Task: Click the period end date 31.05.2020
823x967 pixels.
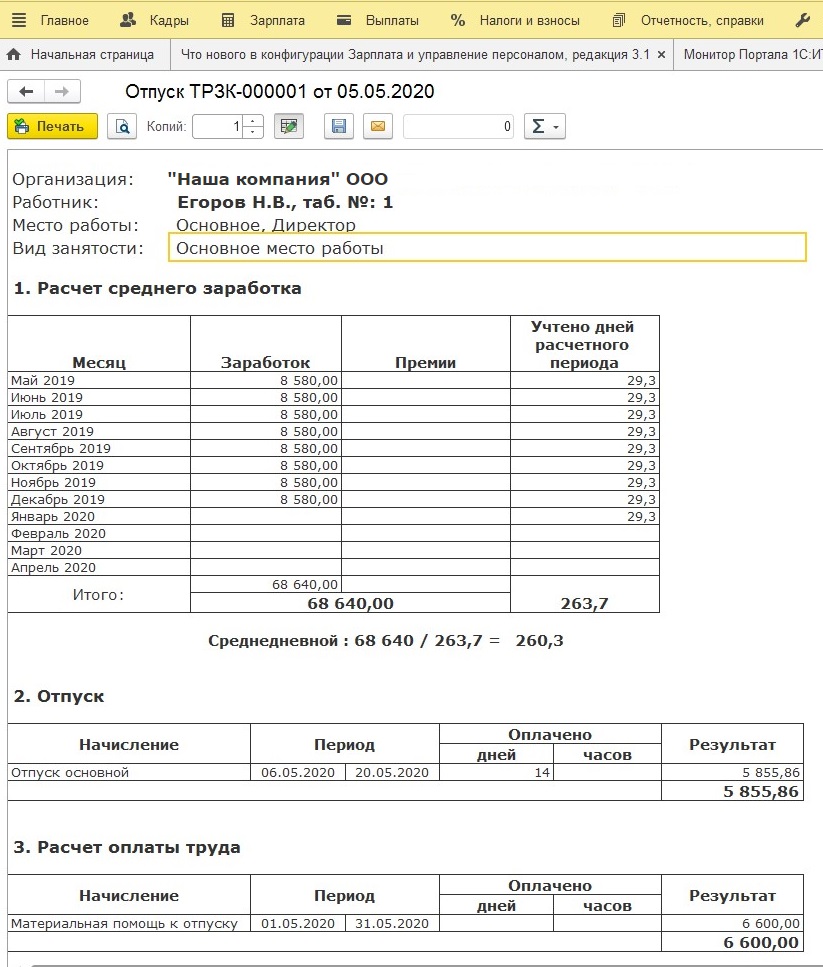Action: [x=392, y=923]
